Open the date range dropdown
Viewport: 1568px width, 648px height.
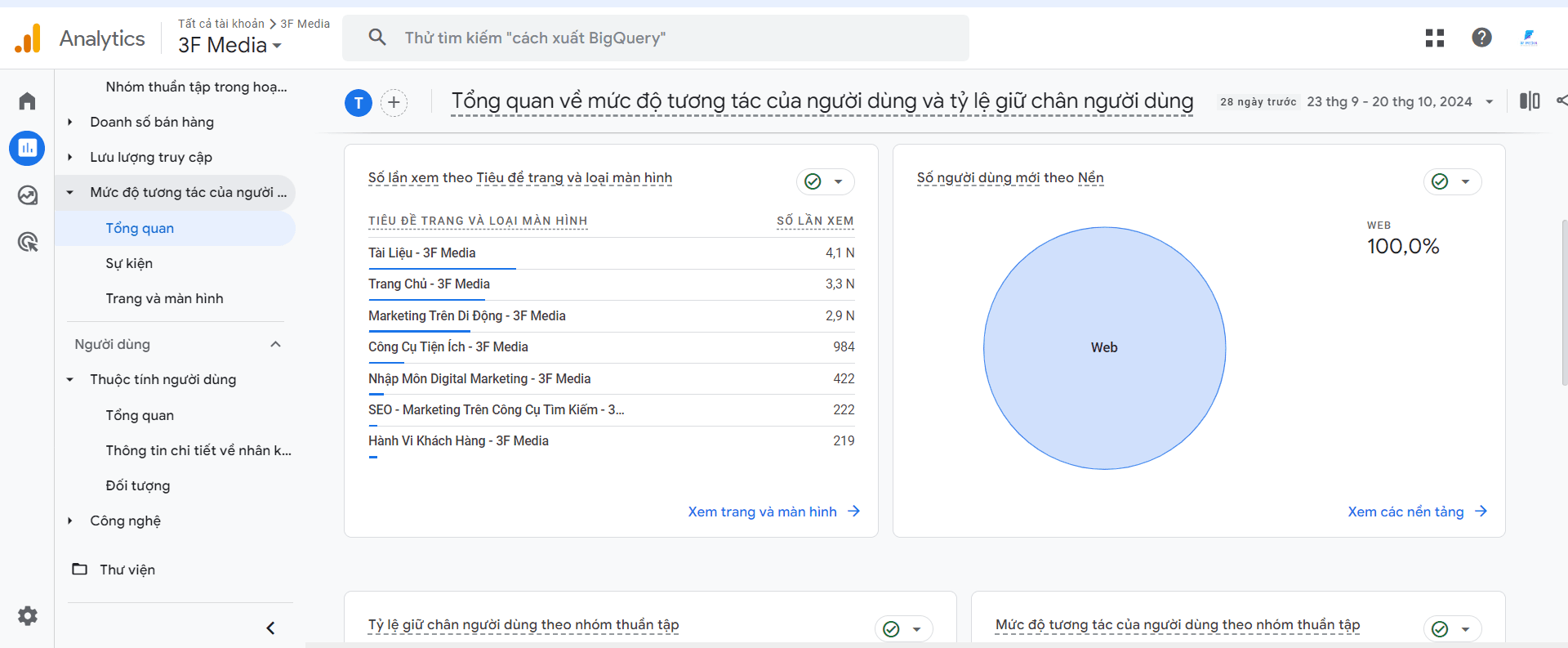[x=1490, y=102]
